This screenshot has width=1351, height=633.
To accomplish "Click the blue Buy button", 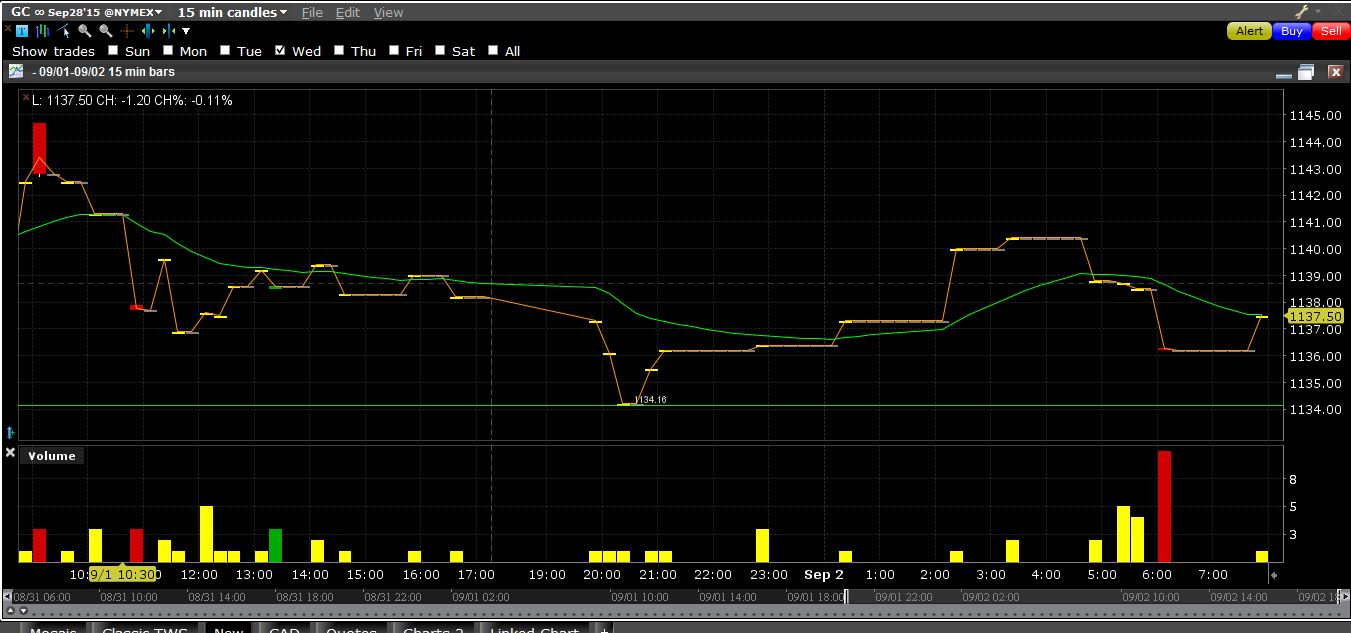I will tap(1292, 31).
